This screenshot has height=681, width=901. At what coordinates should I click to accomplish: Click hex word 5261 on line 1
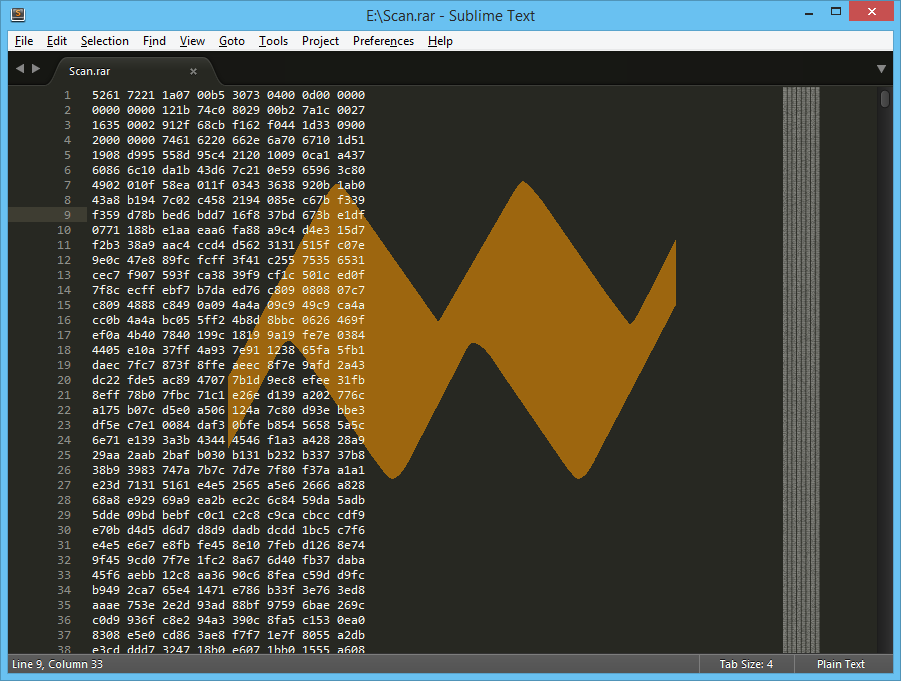106,95
